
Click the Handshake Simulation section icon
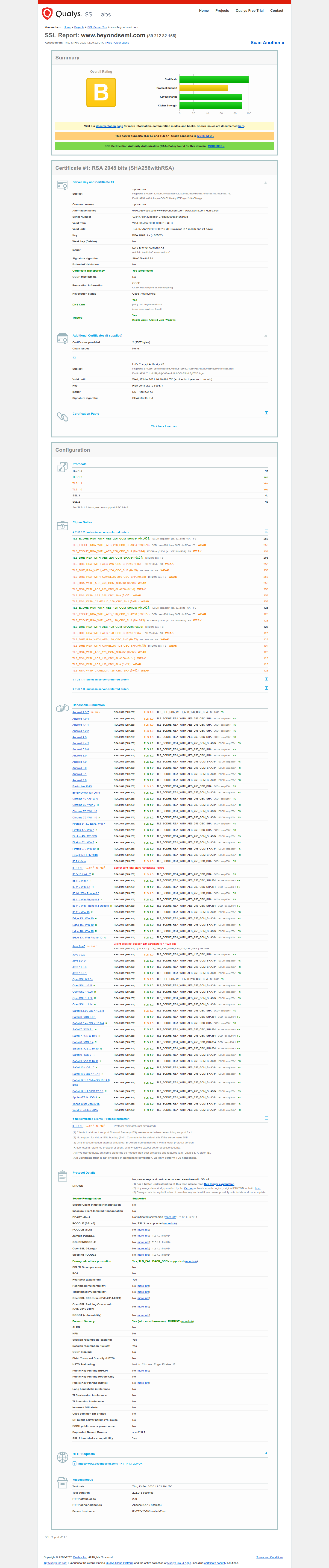point(62,709)
